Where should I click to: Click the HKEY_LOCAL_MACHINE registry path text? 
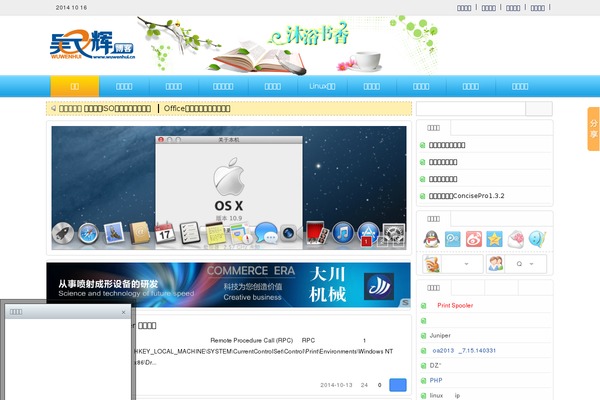264,351
